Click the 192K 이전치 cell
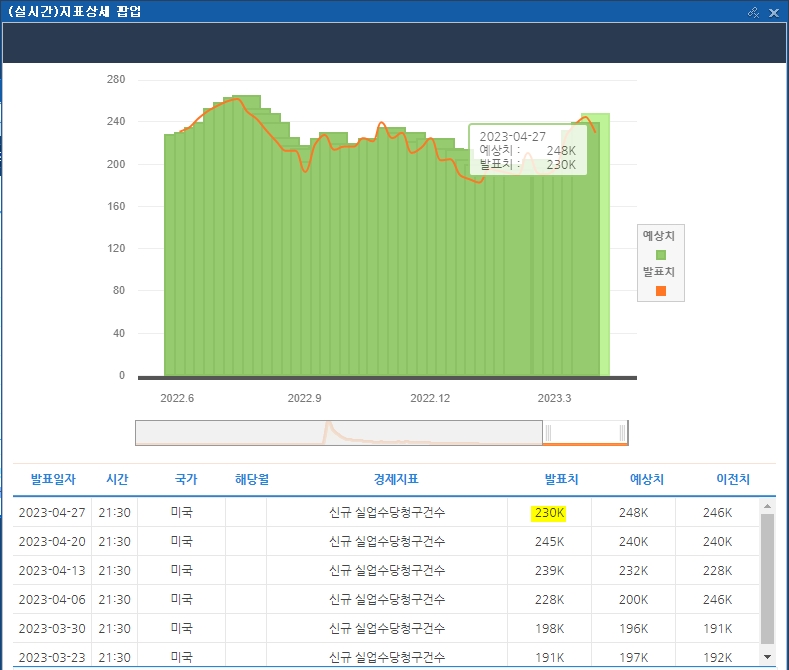 718,657
